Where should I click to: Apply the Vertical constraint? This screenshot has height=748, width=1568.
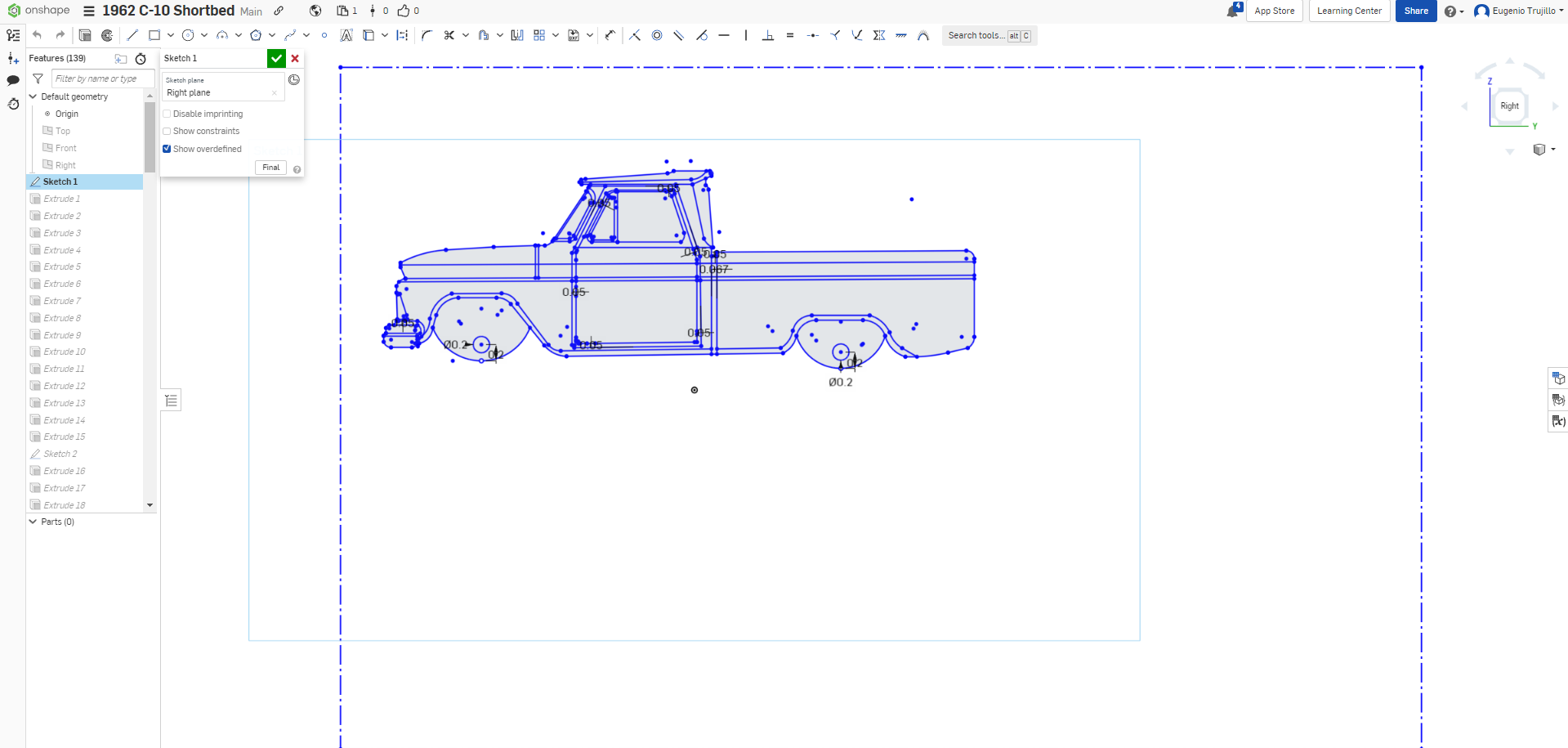(746, 35)
